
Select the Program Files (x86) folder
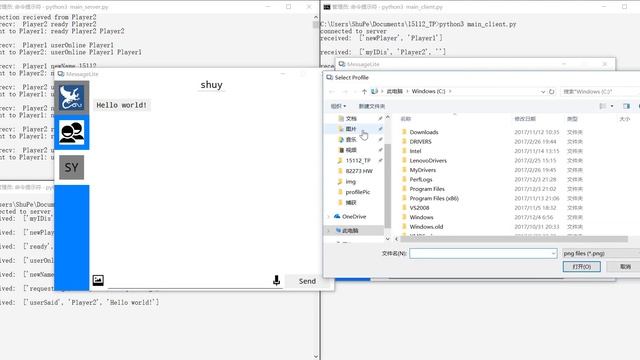click(x=434, y=198)
